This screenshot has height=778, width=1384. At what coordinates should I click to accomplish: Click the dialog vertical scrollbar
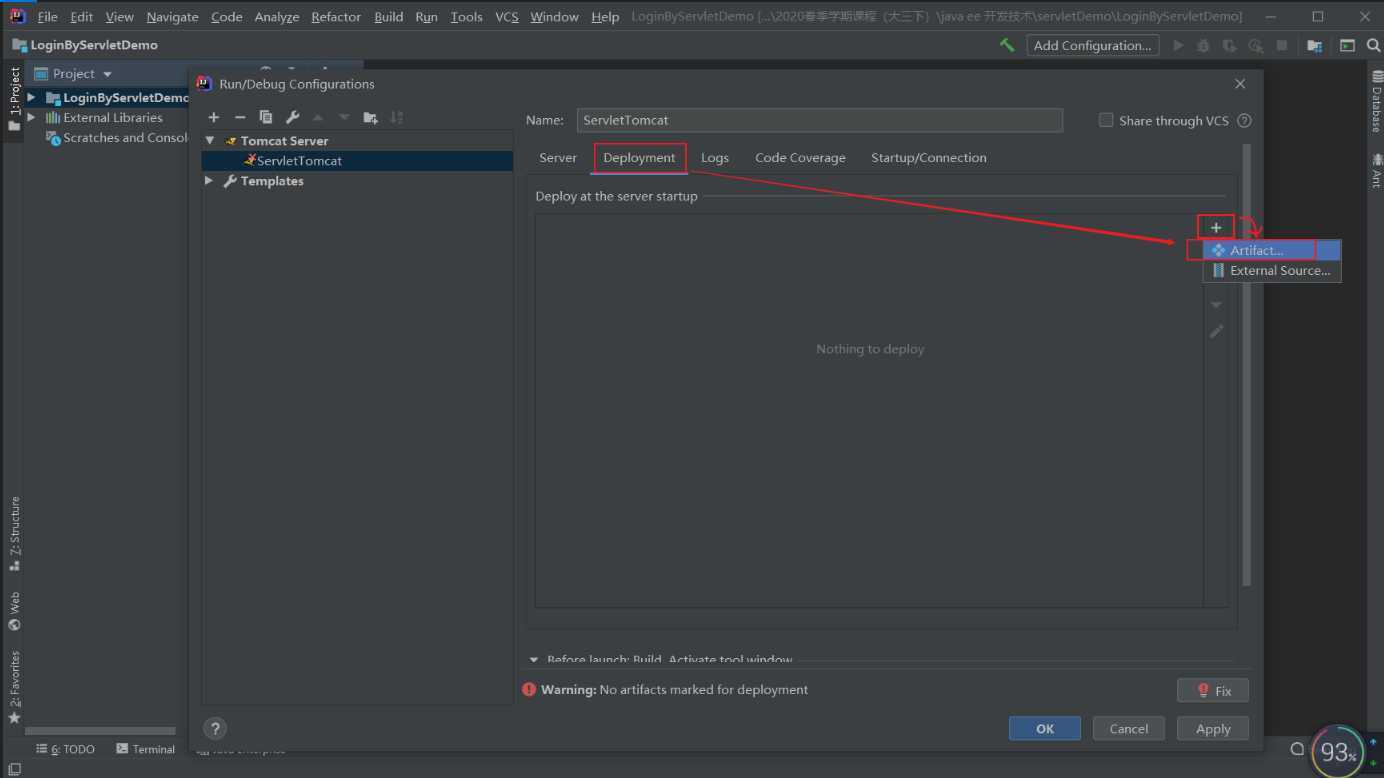click(1246, 365)
